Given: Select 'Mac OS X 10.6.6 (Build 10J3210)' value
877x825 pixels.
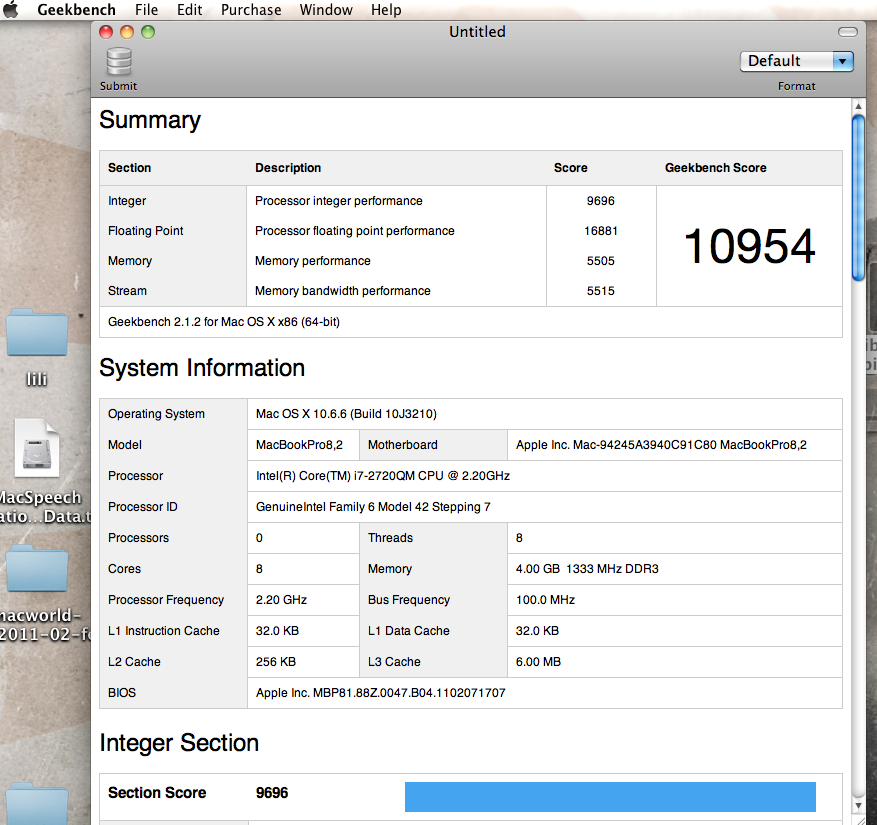Looking at the screenshot, I should 346,414.
